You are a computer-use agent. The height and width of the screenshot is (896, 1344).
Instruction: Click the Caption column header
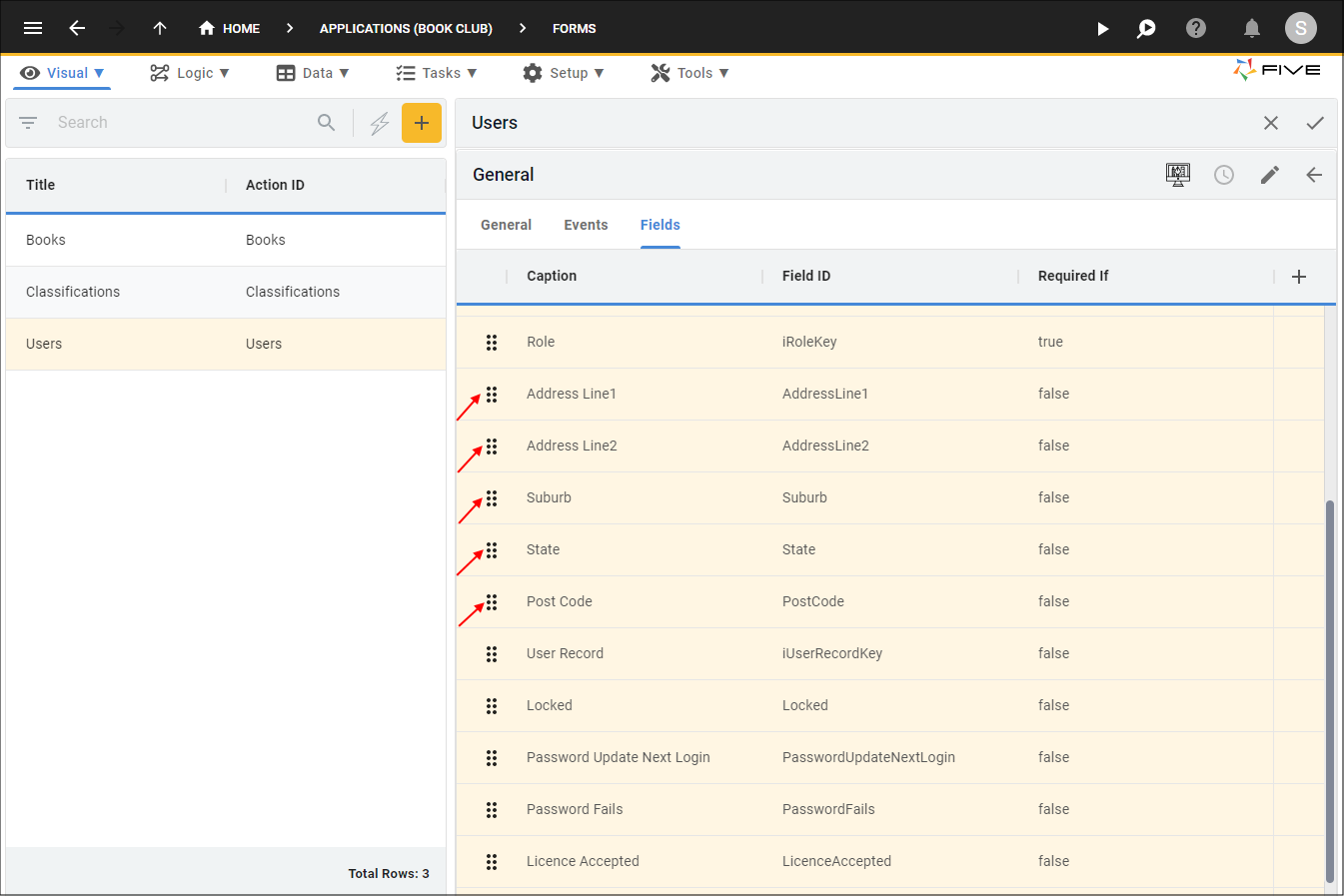point(552,276)
